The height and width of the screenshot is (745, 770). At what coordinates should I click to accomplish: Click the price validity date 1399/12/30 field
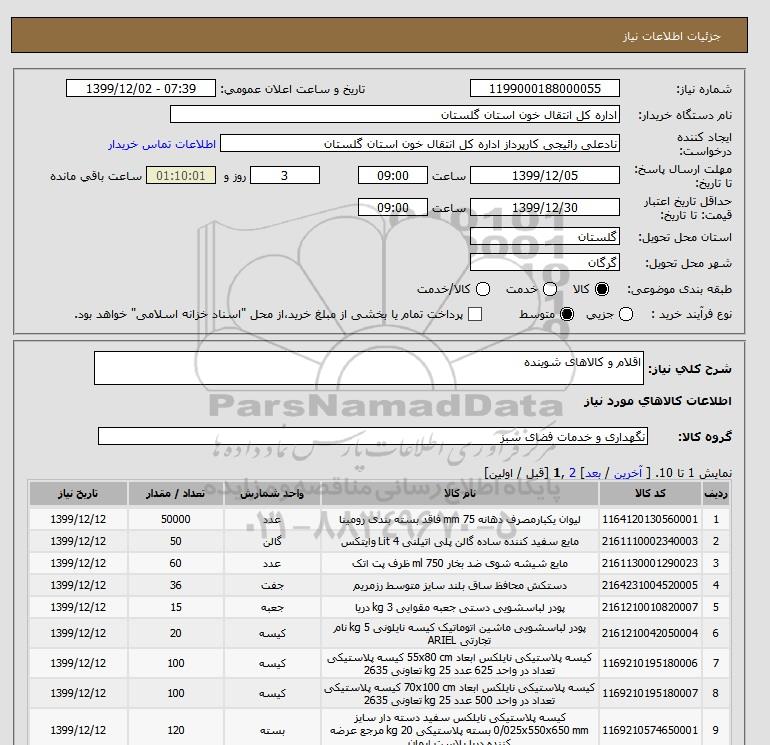pos(545,207)
